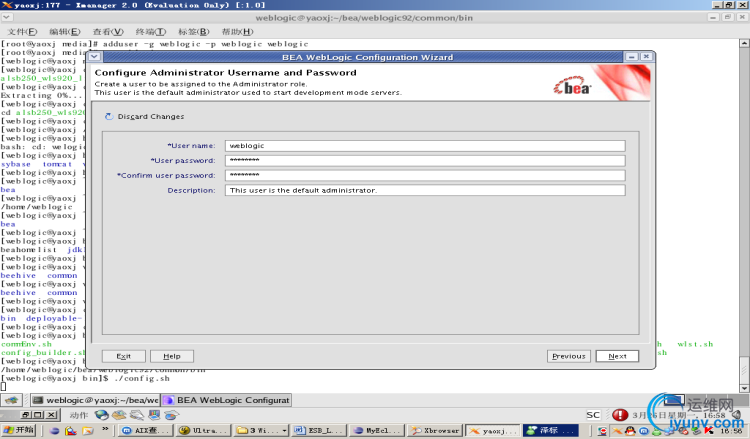Open the ESB_L... Word taskbar item
The image size is (750, 439).
(x=319, y=430)
